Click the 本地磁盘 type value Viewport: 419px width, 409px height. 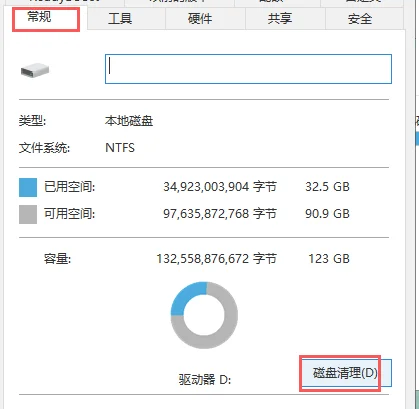(129, 121)
